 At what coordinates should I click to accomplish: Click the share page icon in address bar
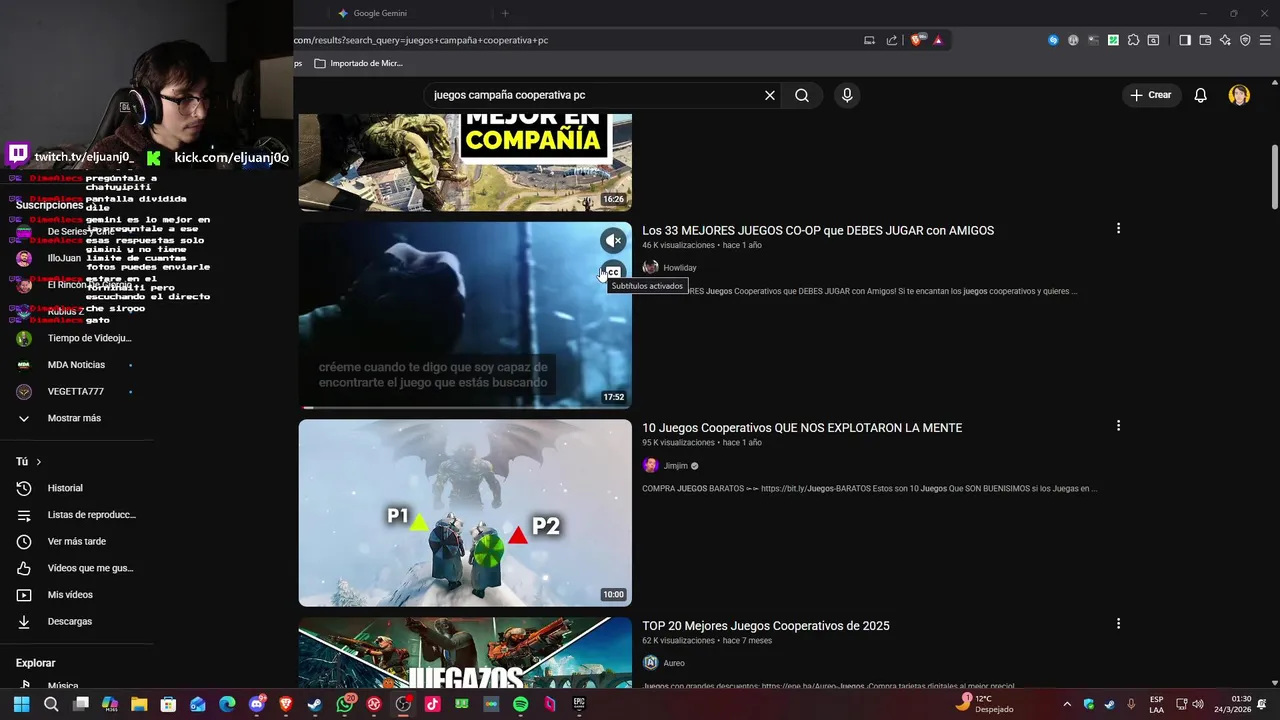(x=892, y=40)
